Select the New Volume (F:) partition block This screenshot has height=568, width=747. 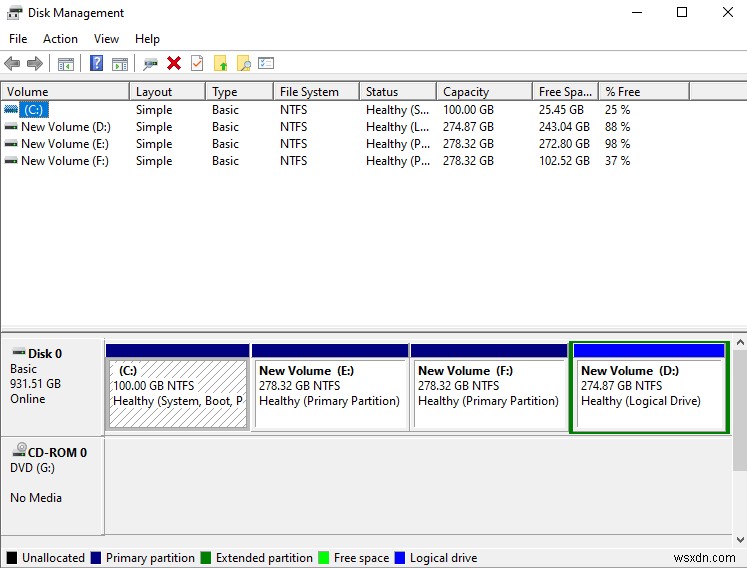click(x=489, y=387)
